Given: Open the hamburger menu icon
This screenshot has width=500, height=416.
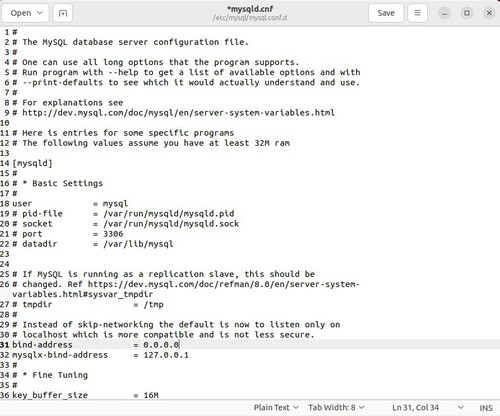Looking at the screenshot, I should (x=417, y=13).
